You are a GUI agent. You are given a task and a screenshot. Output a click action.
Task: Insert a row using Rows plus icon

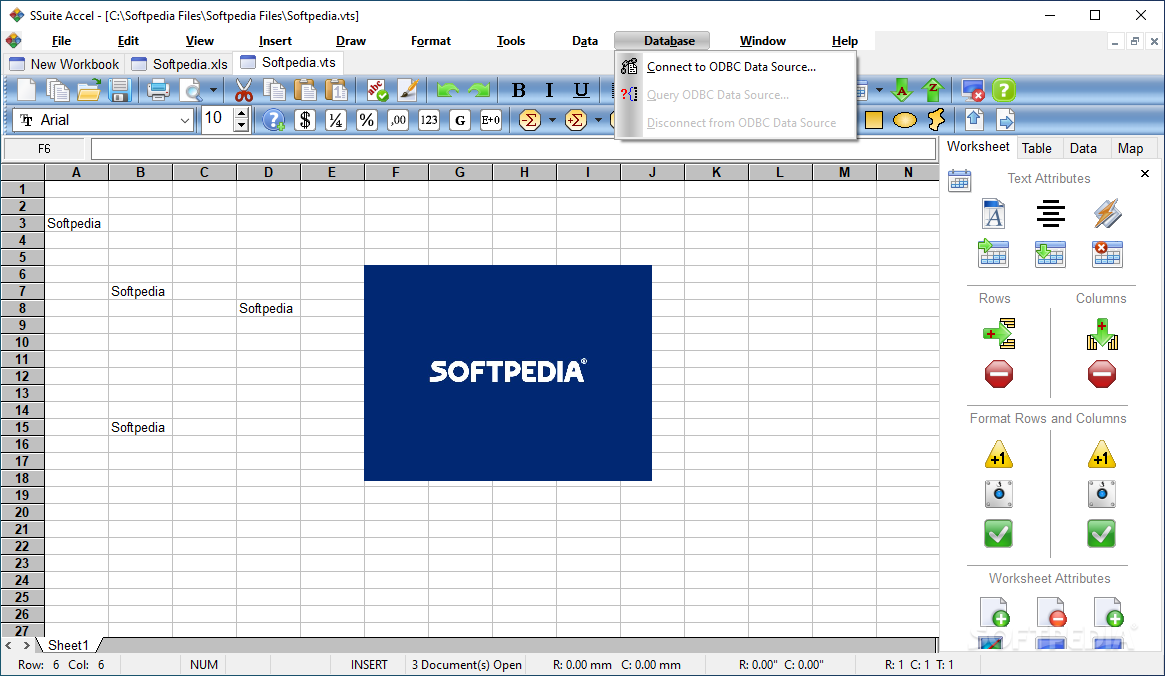pyautogui.click(x=999, y=334)
